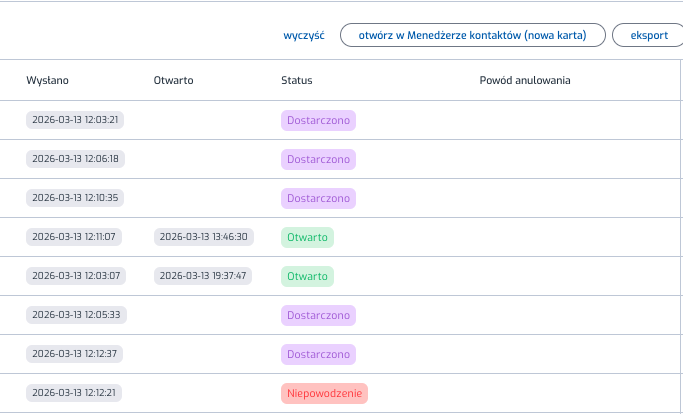
Task: Click the "Otwarto" column header
Action: [174, 80]
